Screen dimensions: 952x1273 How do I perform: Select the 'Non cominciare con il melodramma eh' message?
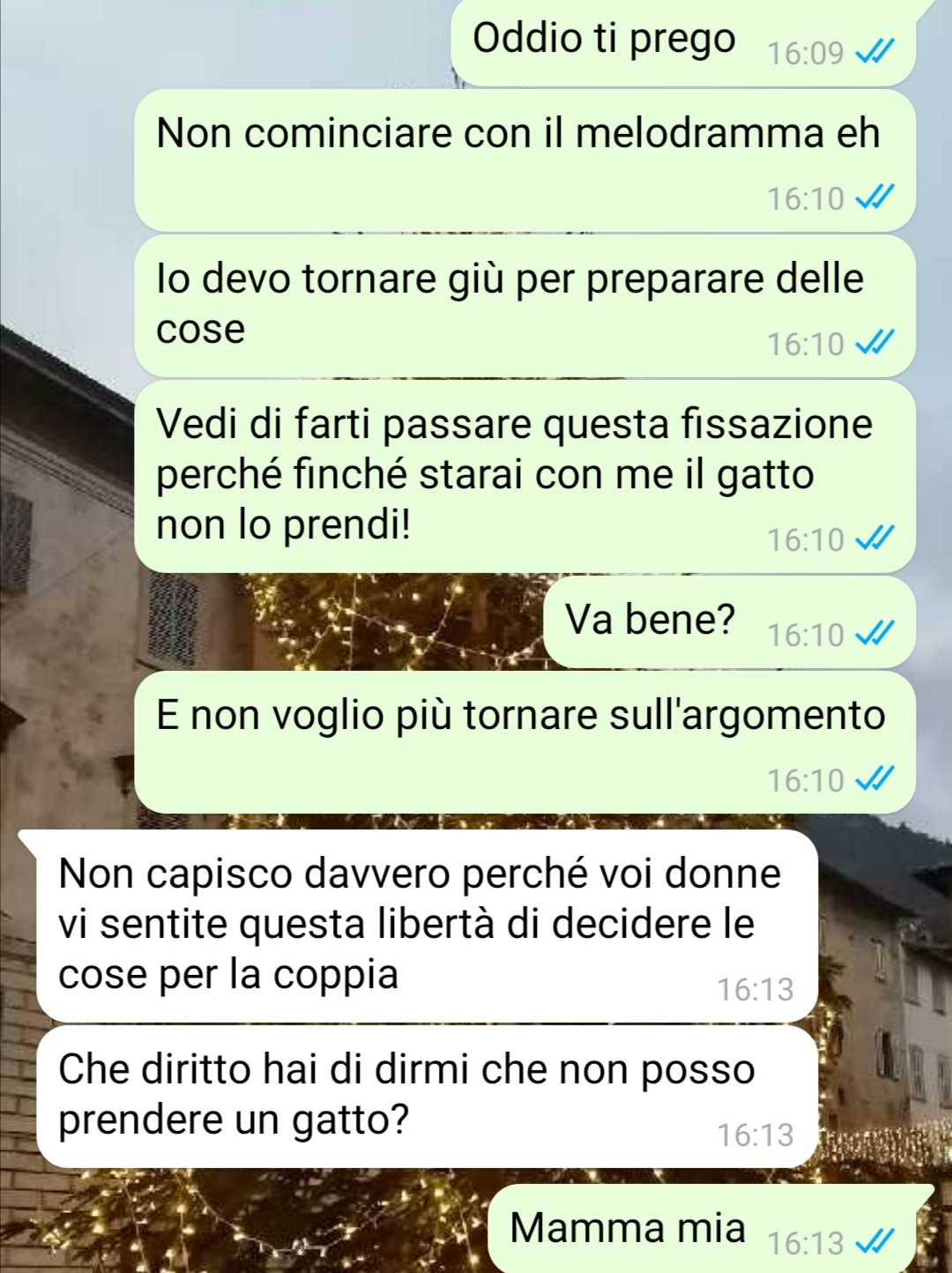coord(524,160)
